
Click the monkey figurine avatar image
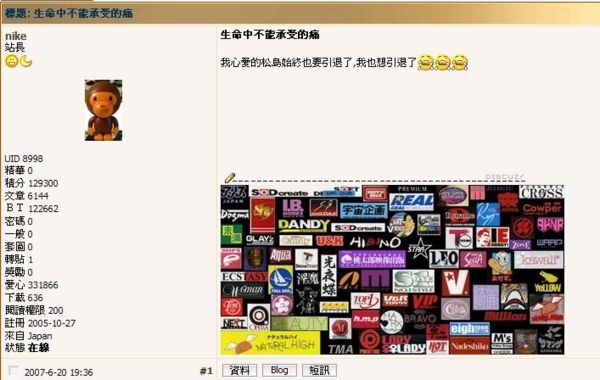(x=103, y=110)
